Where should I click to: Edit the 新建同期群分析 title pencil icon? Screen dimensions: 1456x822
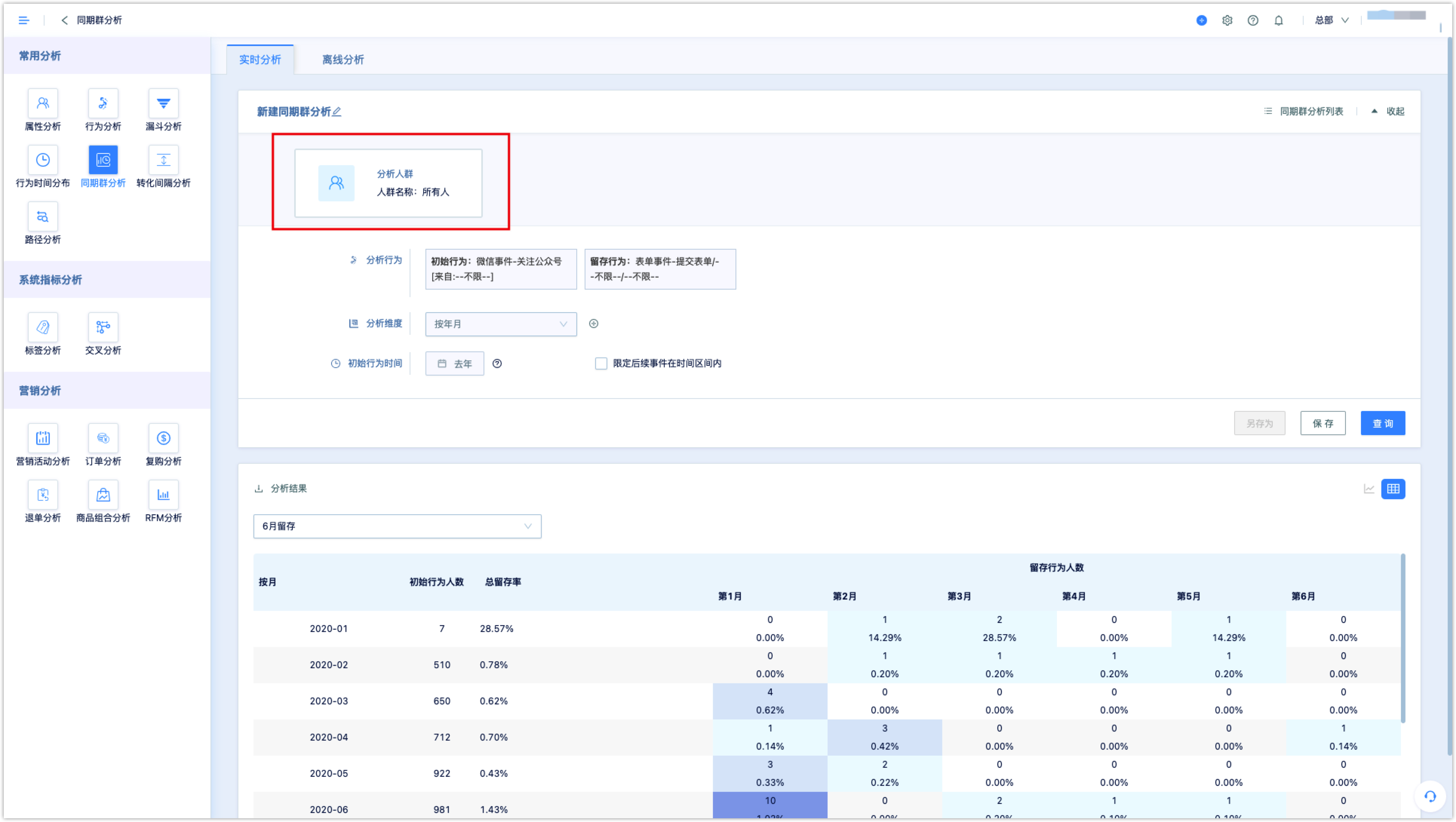(337, 112)
